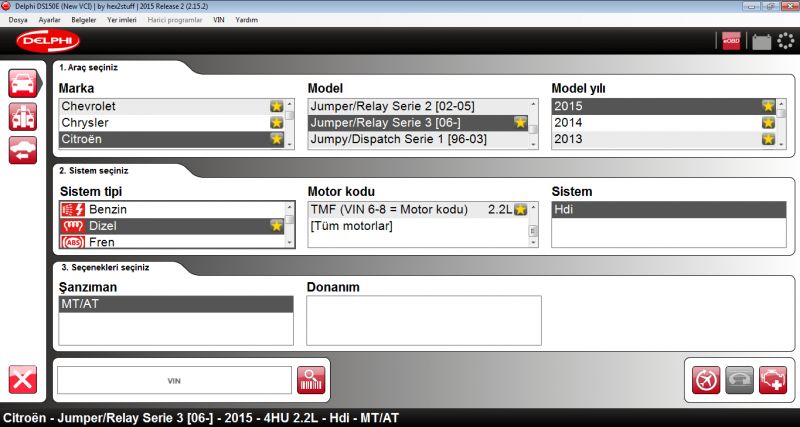Toggle favorite star for TMF engine code
Screen dimensions: 800x427
[520, 209]
